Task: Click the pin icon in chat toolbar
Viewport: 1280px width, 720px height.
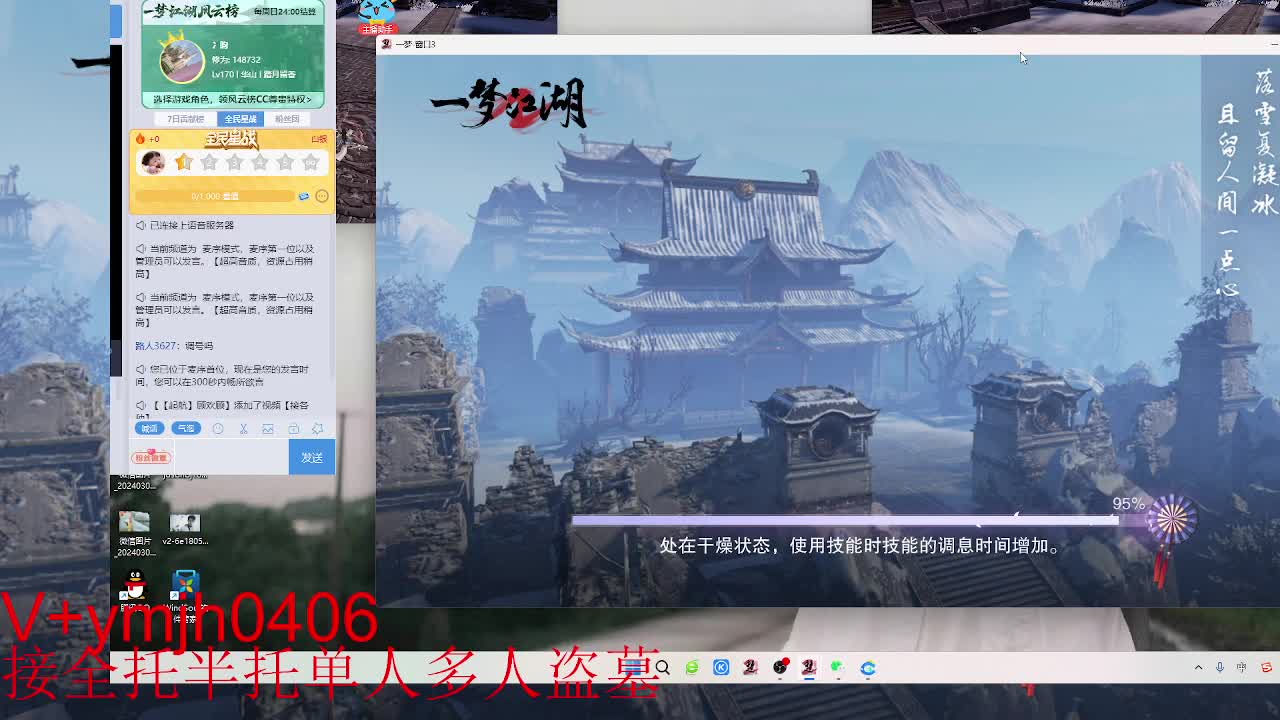Action: [x=317, y=428]
